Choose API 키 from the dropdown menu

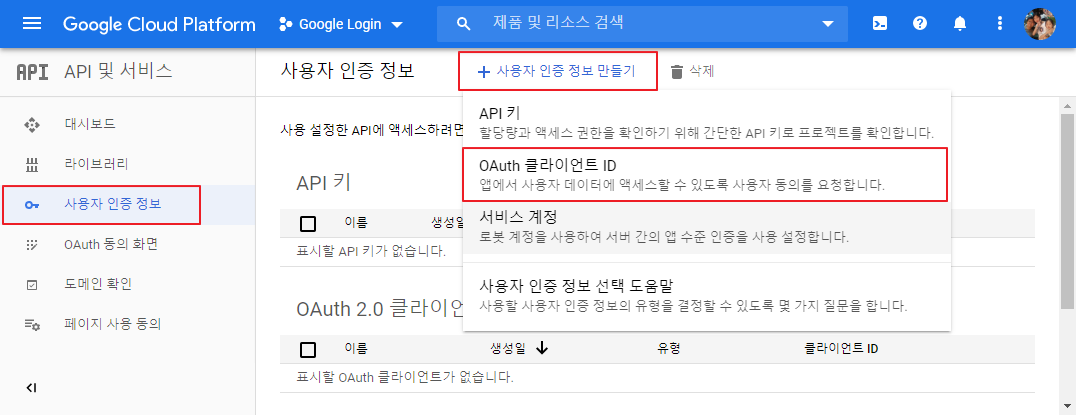(x=707, y=121)
